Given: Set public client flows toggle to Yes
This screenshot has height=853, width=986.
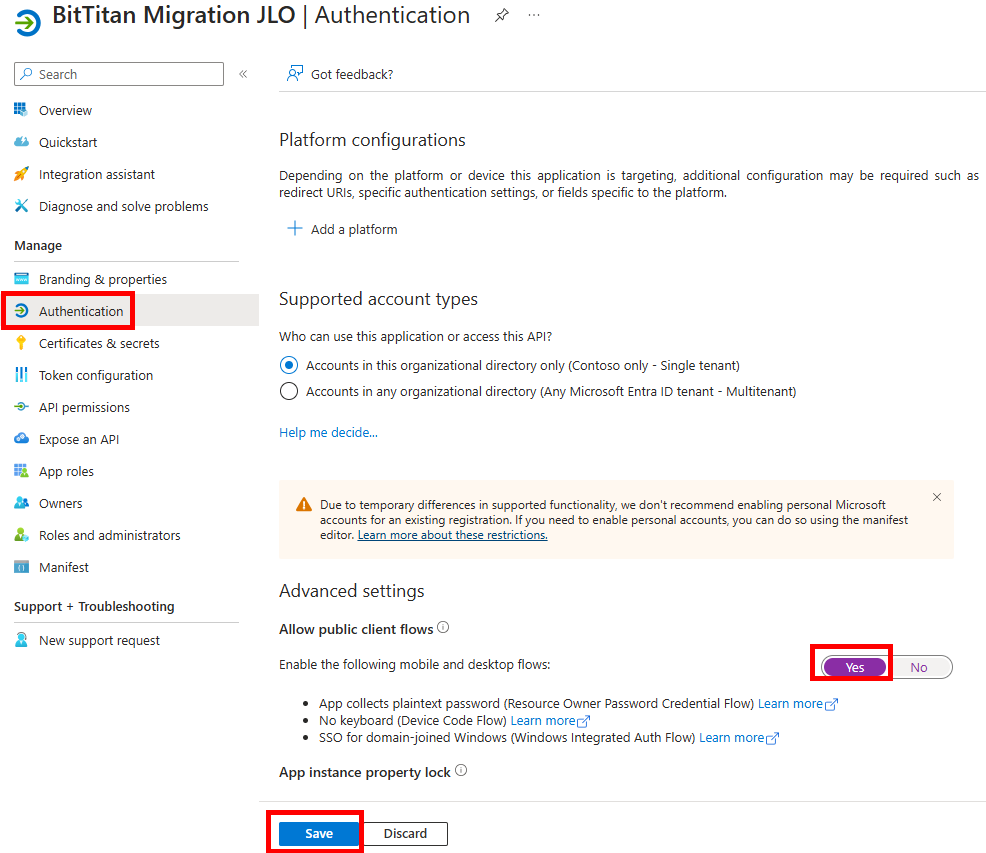Looking at the screenshot, I should click(855, 667).
